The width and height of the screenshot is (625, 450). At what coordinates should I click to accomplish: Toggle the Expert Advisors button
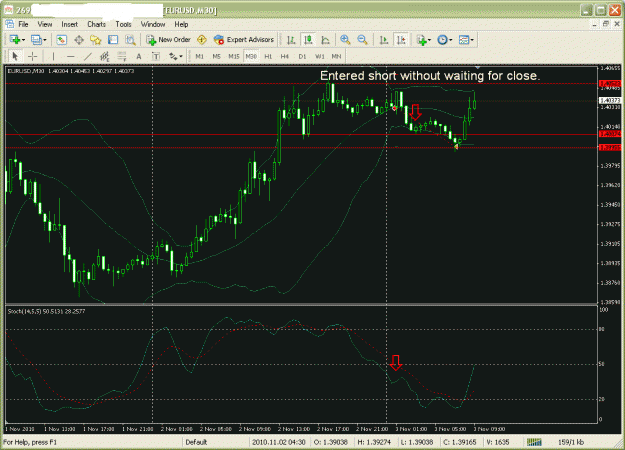pos(244,39)
